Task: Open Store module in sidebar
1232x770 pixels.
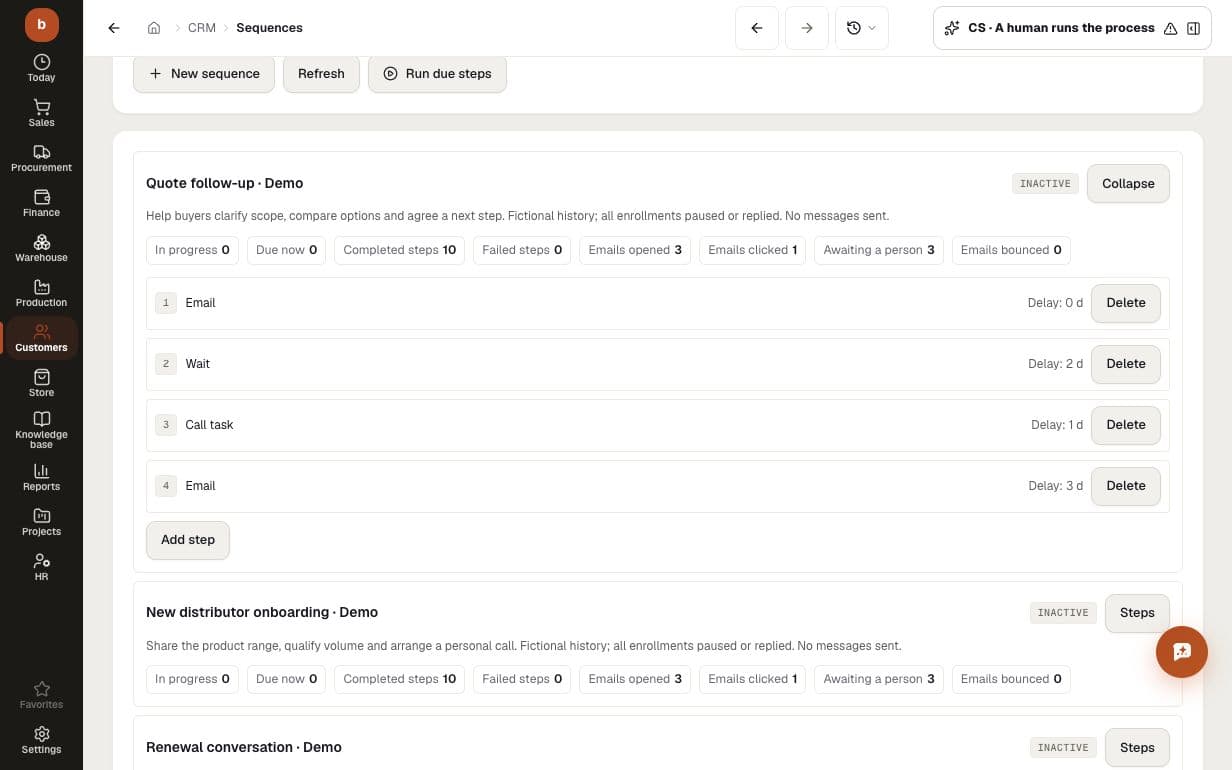Action: coord(41,383)
